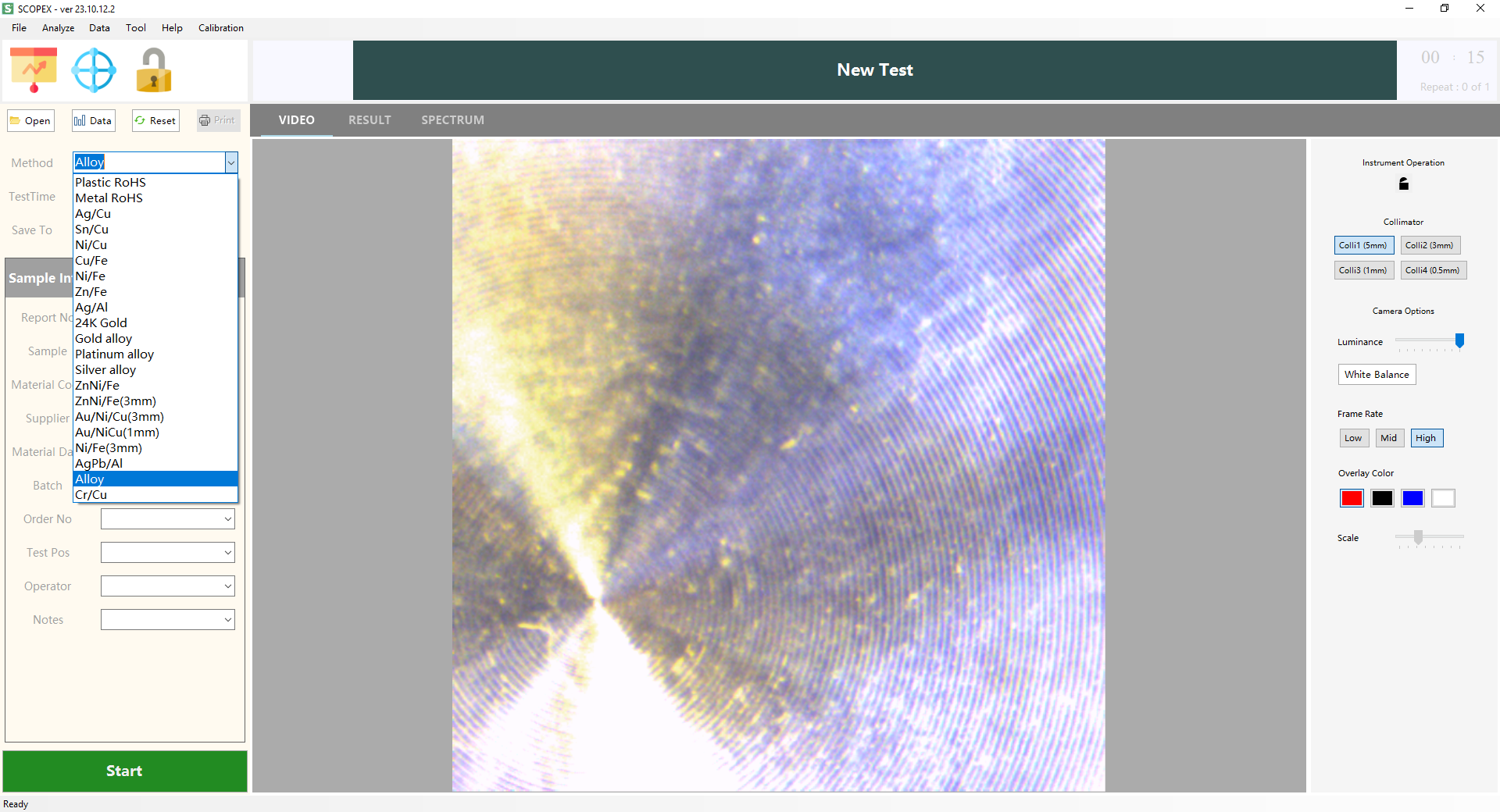Collapse the Method dropdown arrow

pos(230,162)
